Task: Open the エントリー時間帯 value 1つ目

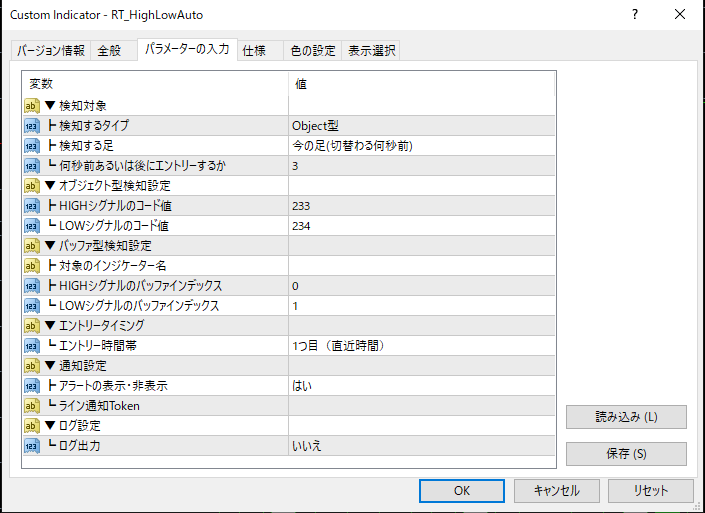Action: click(x=420, y=345)
